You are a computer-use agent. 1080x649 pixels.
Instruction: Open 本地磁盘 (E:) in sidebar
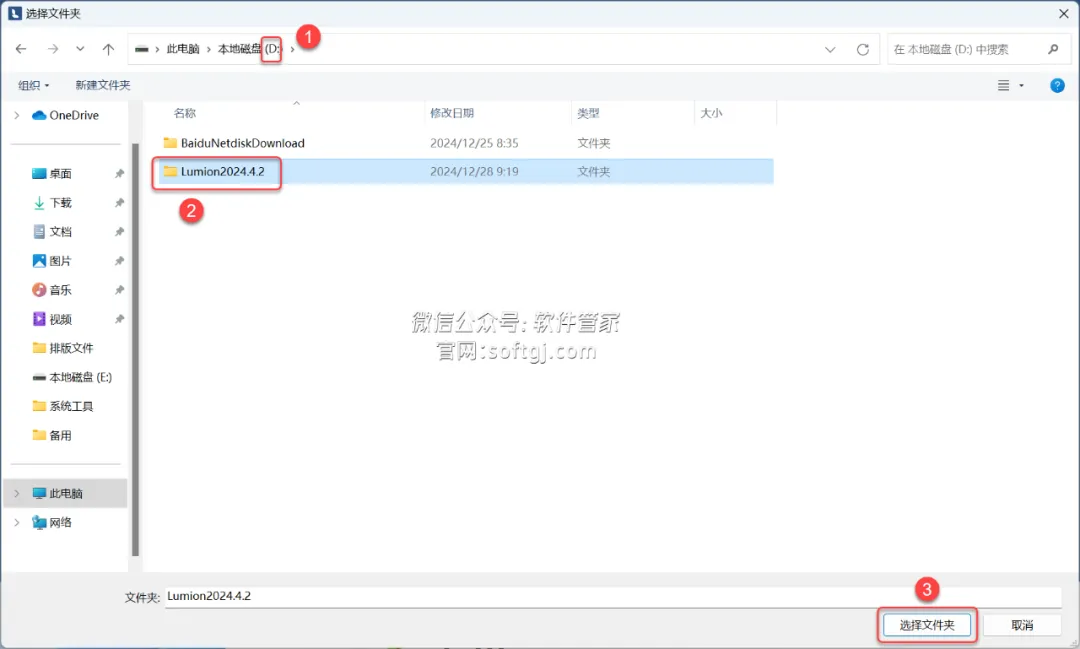tap(72, 378)
